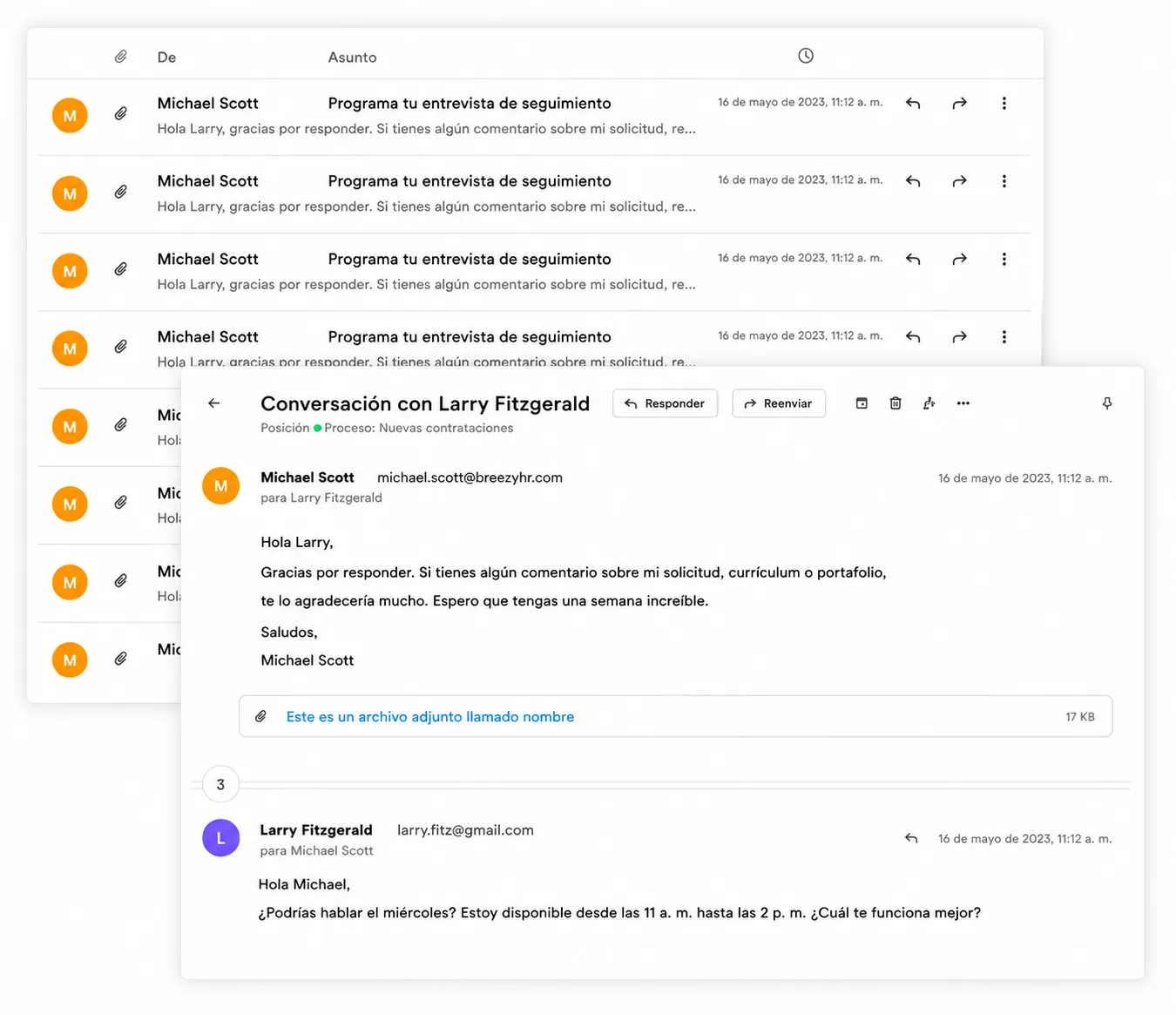Click the title 'Conversación con Larry Fitzgerald'

click(425, 404)
